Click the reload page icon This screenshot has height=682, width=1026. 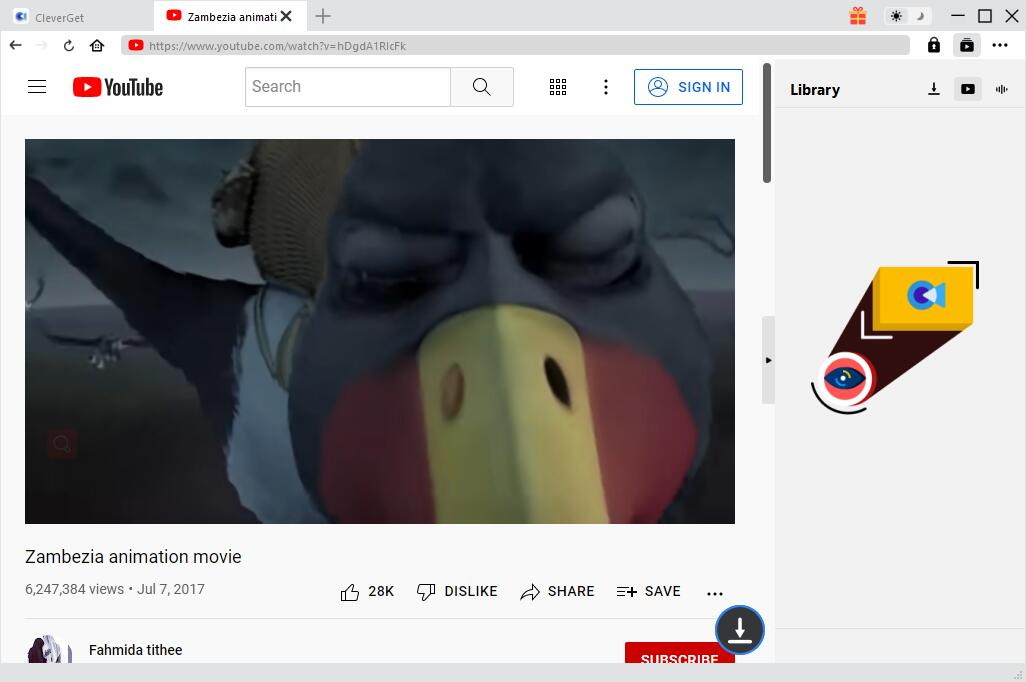point(68,45)
